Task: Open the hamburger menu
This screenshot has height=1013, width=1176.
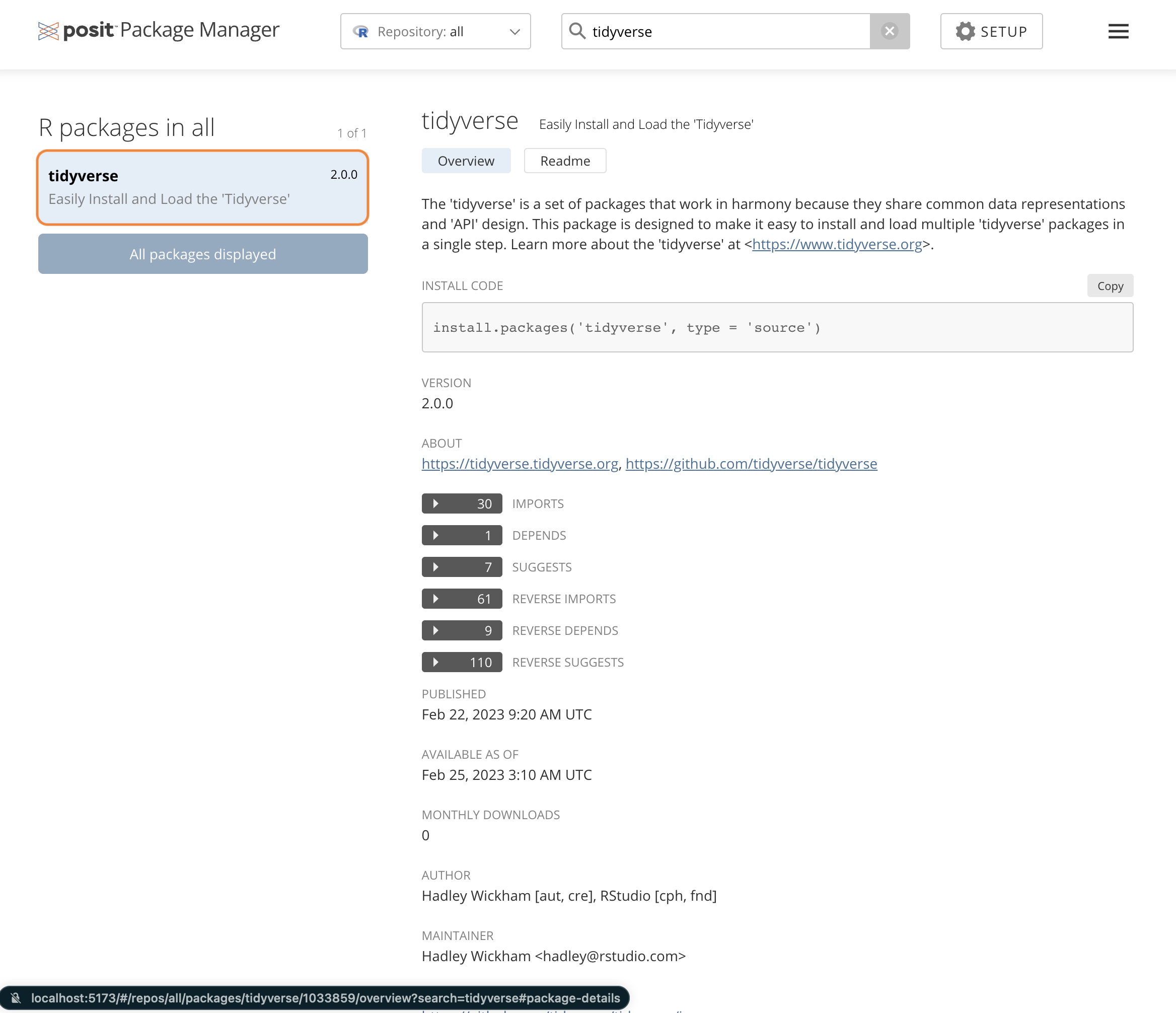Action: tap(1118, 31)
